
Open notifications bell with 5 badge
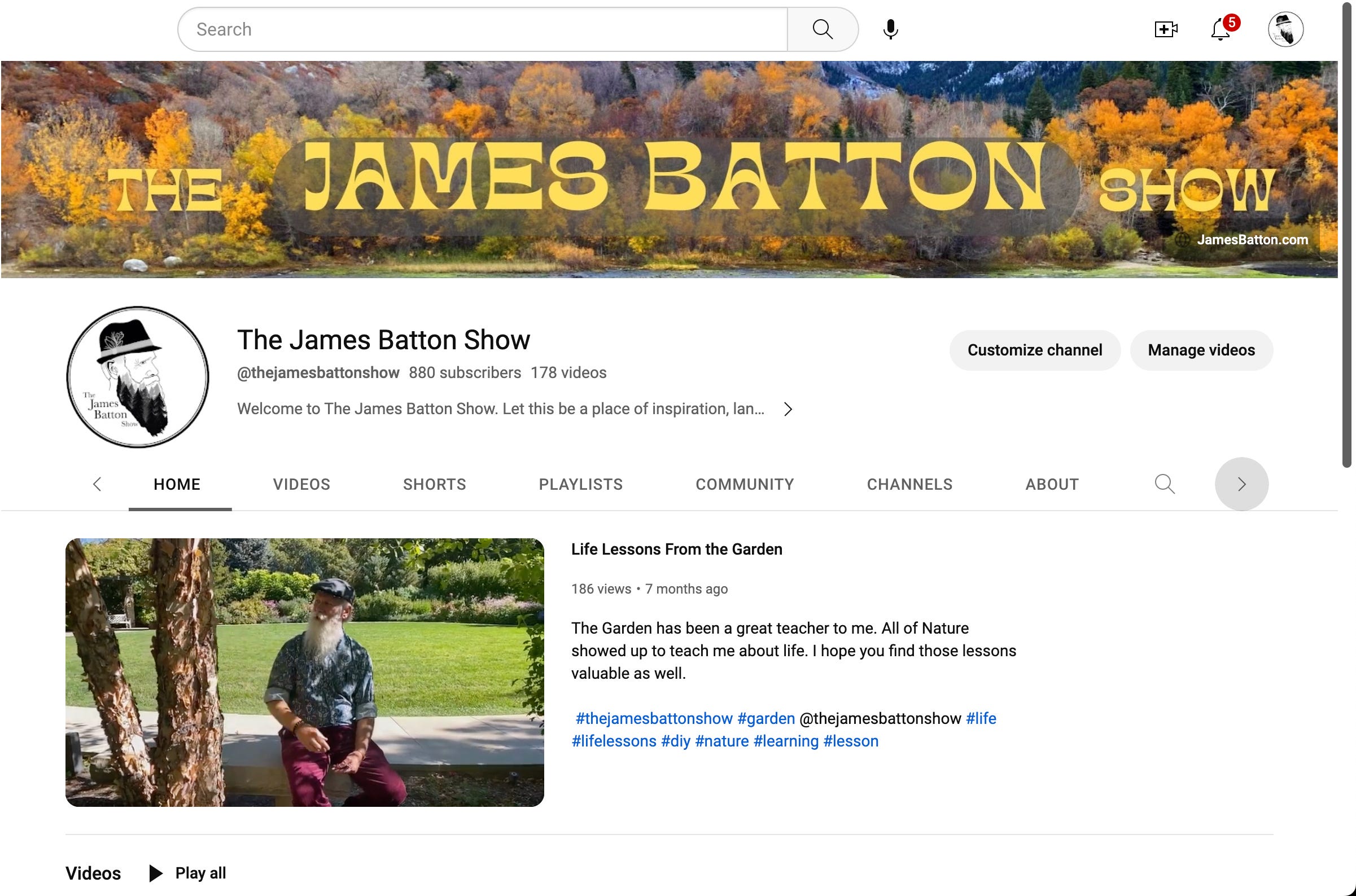pos(1221,29)
